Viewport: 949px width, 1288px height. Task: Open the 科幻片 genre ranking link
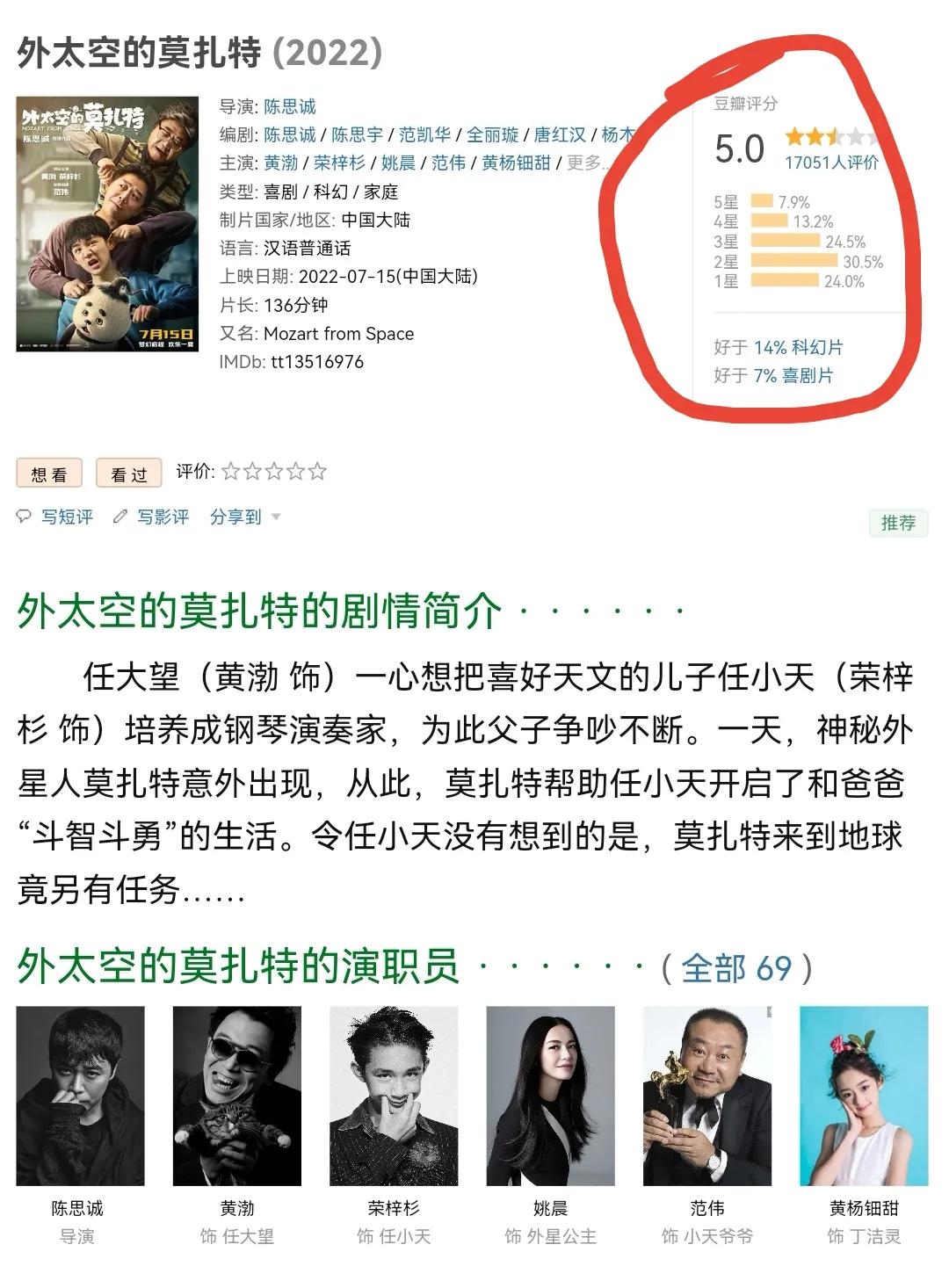pyautogui.click(x=798, y=347)
